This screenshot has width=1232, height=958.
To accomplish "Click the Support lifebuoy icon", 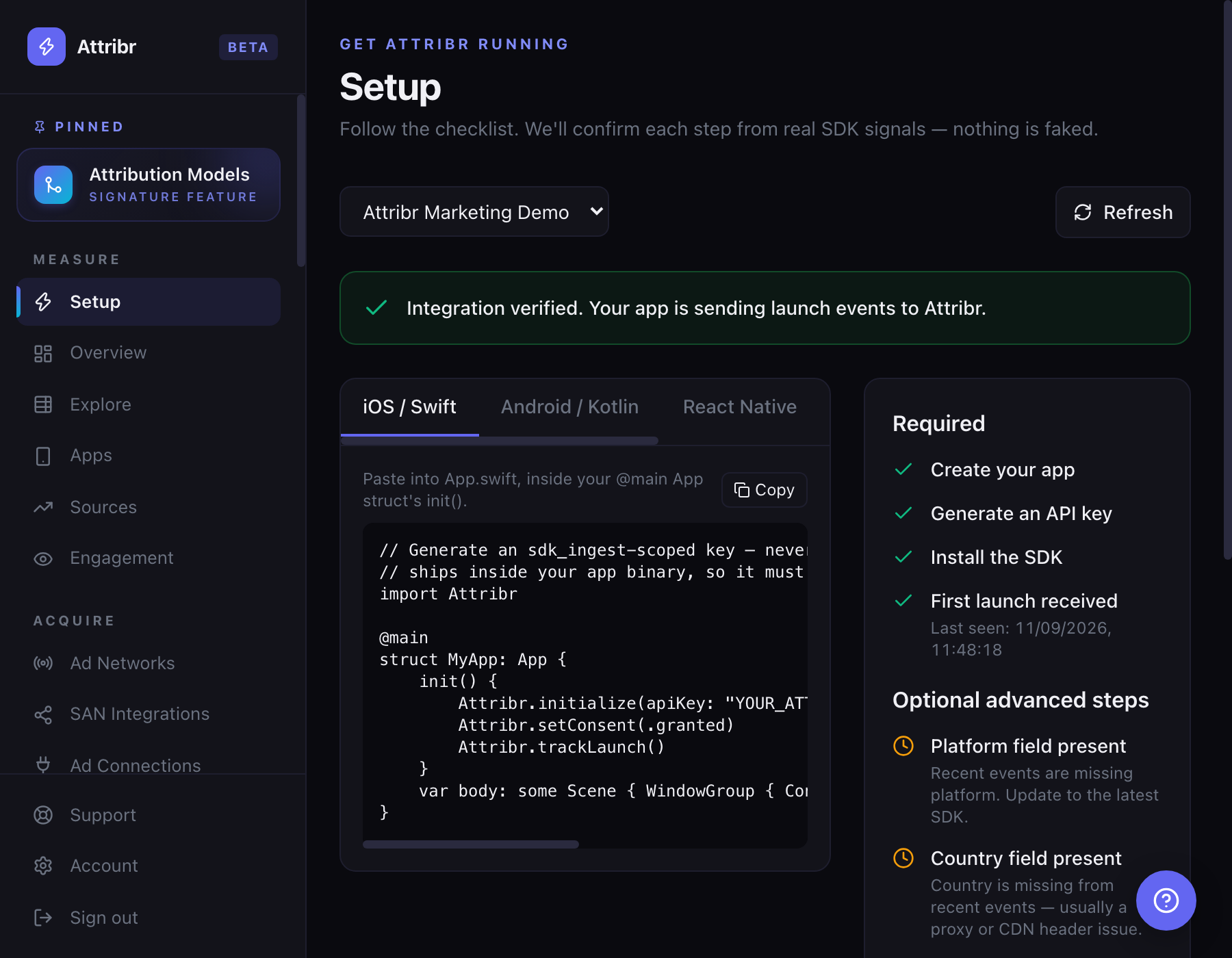I will (x=43, y=815).
